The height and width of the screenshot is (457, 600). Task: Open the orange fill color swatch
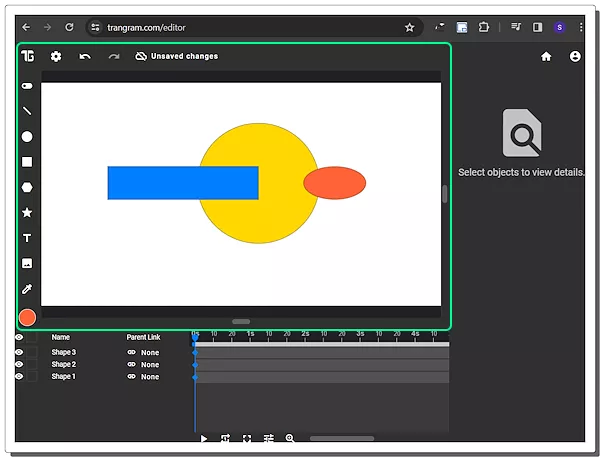point(27,317)
